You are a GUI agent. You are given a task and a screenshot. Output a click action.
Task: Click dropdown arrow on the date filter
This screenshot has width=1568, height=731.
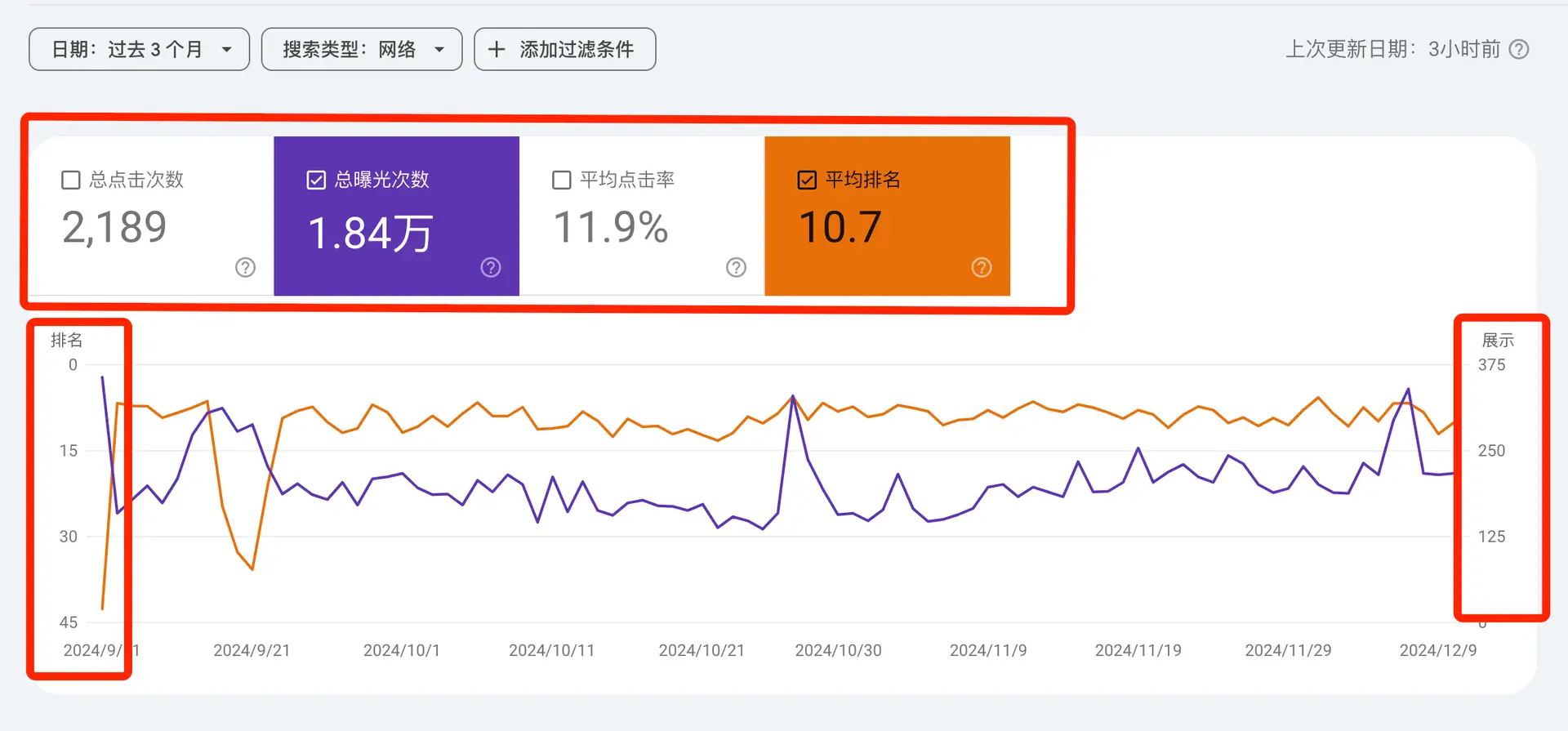[x=226, y=50]
